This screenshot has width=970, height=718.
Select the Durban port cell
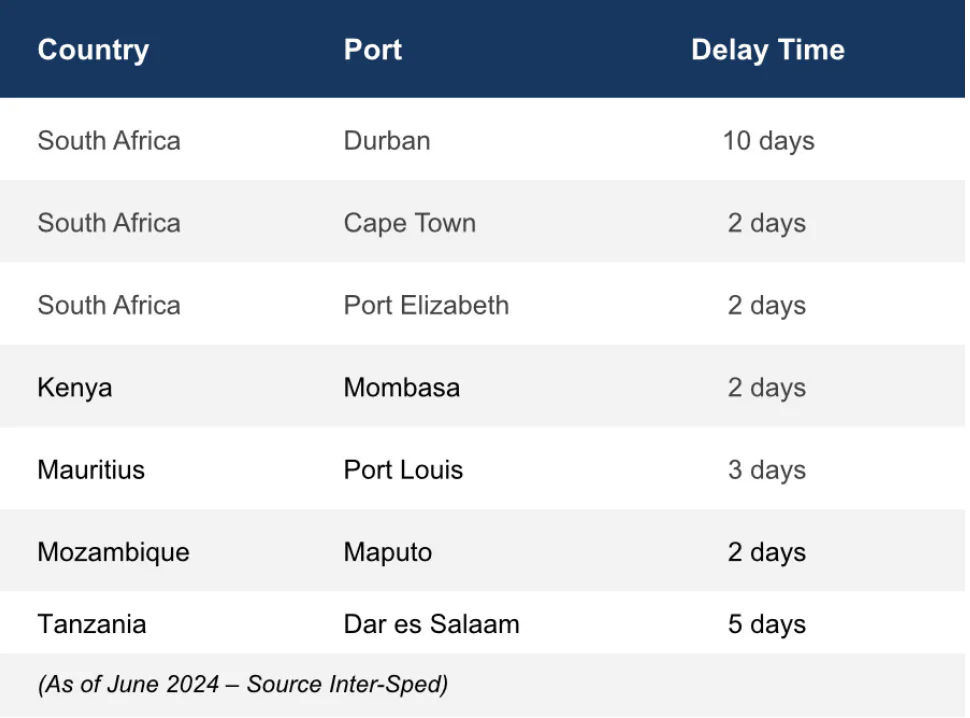tap(387, 140)
